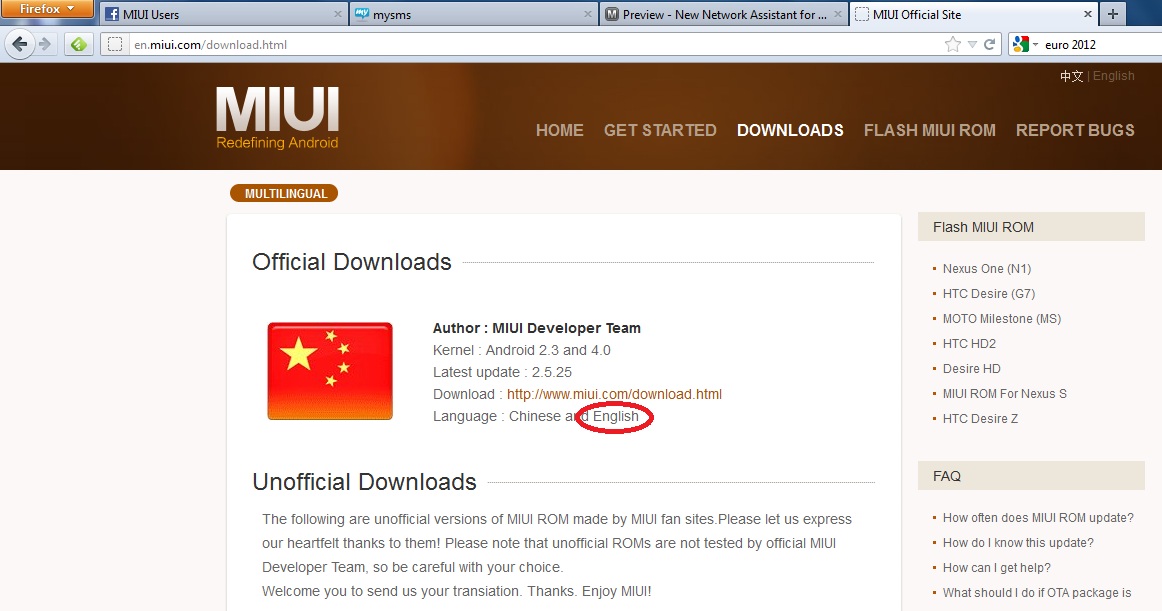Open FLASH MIUI ROM navigation item
Image resolution: width=1162 pixels, height=611 pixels.
pos(929,131)
